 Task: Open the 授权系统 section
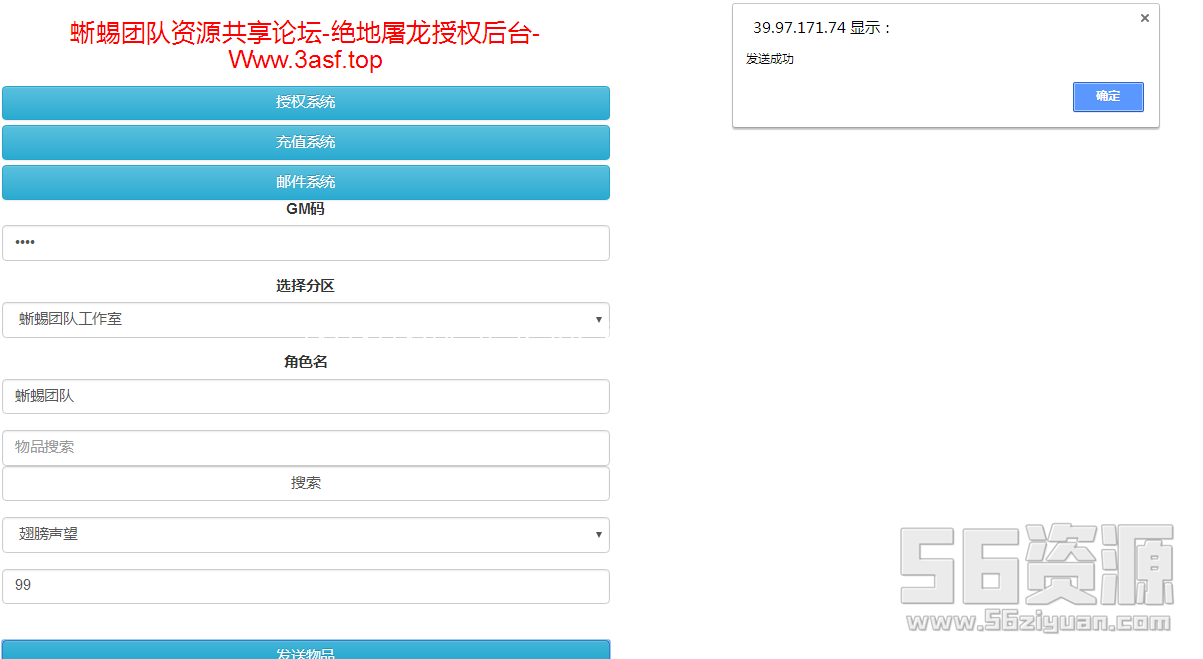(306, 102)
